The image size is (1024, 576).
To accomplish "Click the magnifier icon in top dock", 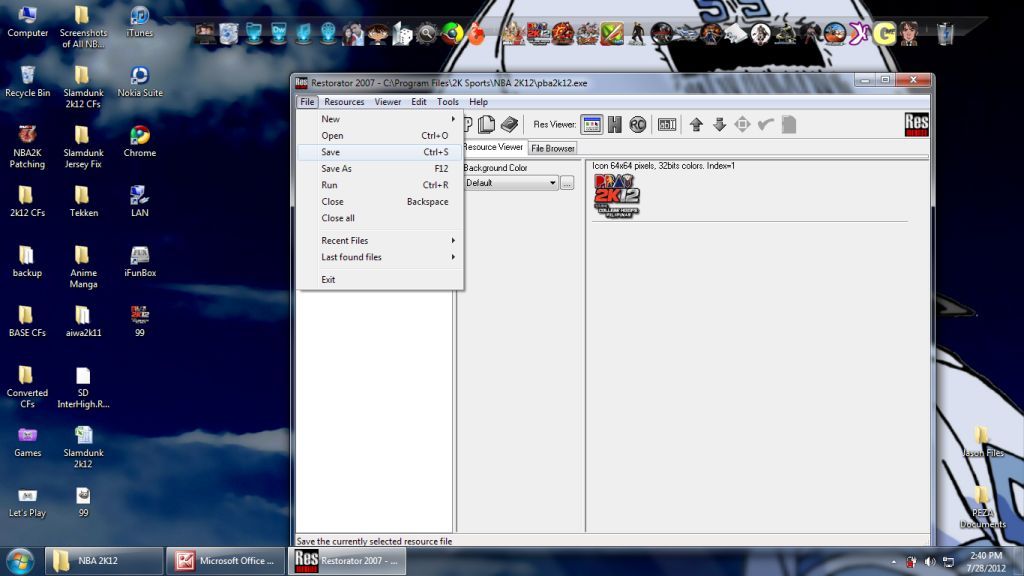I will click(x=426, y=33).
